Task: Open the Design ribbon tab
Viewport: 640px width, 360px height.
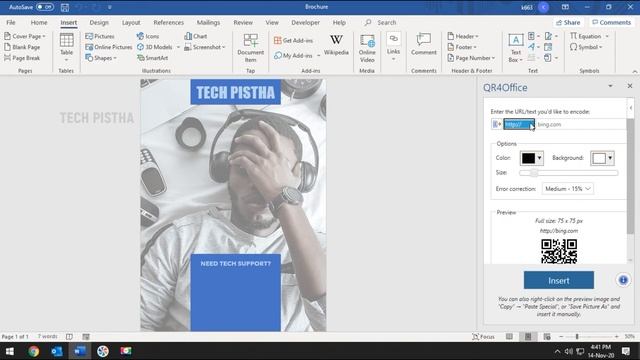Action: [99, 22]
